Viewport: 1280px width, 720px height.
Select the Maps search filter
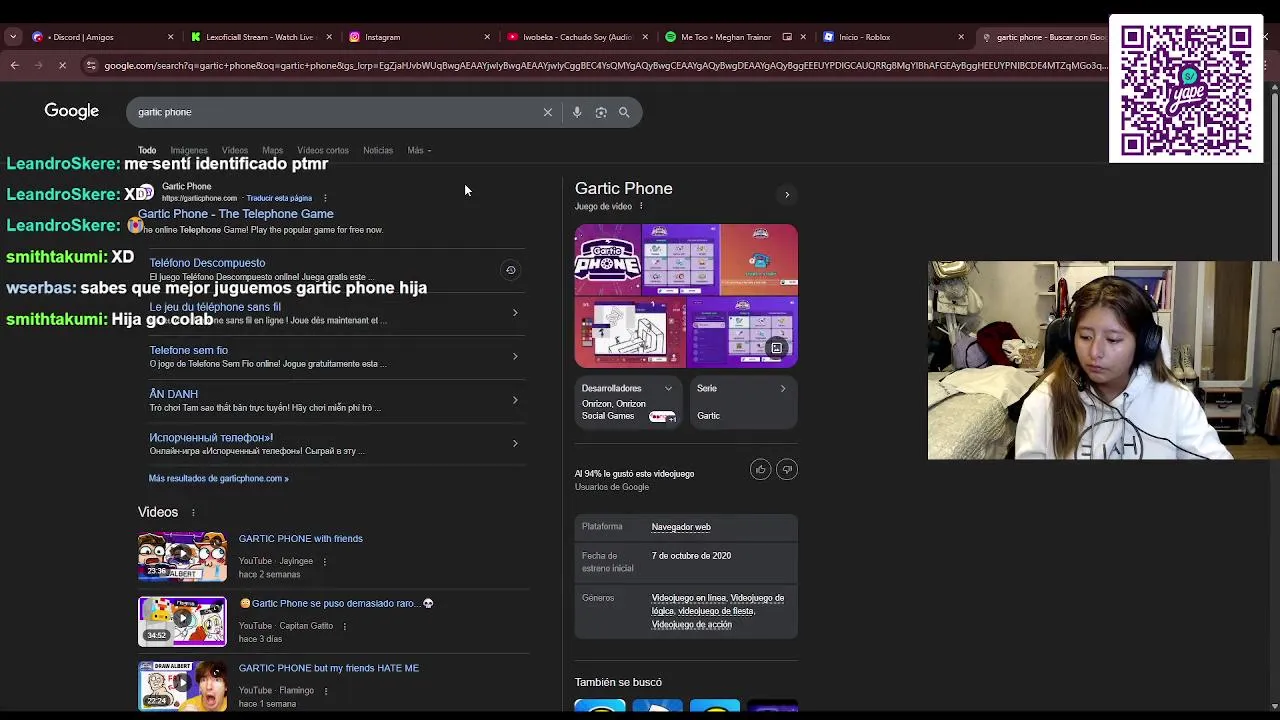pyautogui.click(x=272, y=150)
